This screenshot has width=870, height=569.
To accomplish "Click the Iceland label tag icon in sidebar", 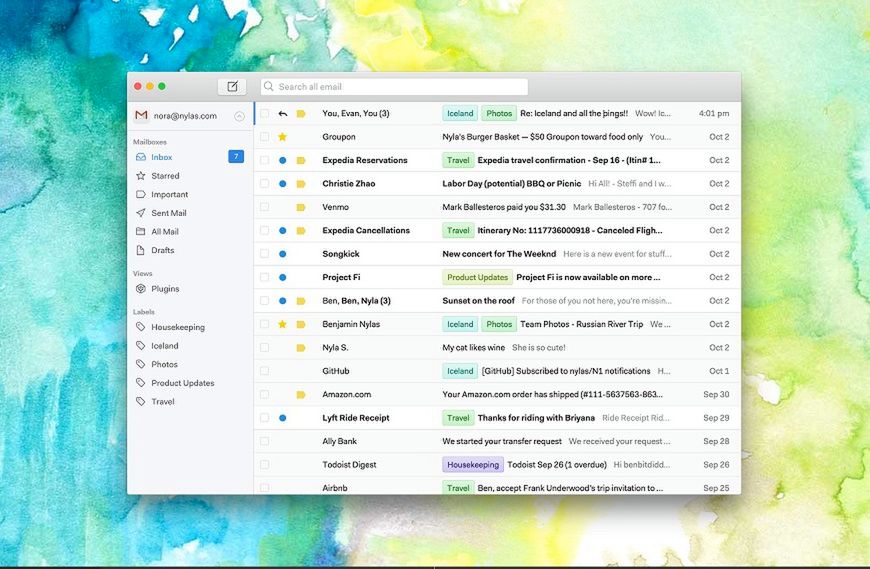I will pyautogui.click(x=141, y=346).
